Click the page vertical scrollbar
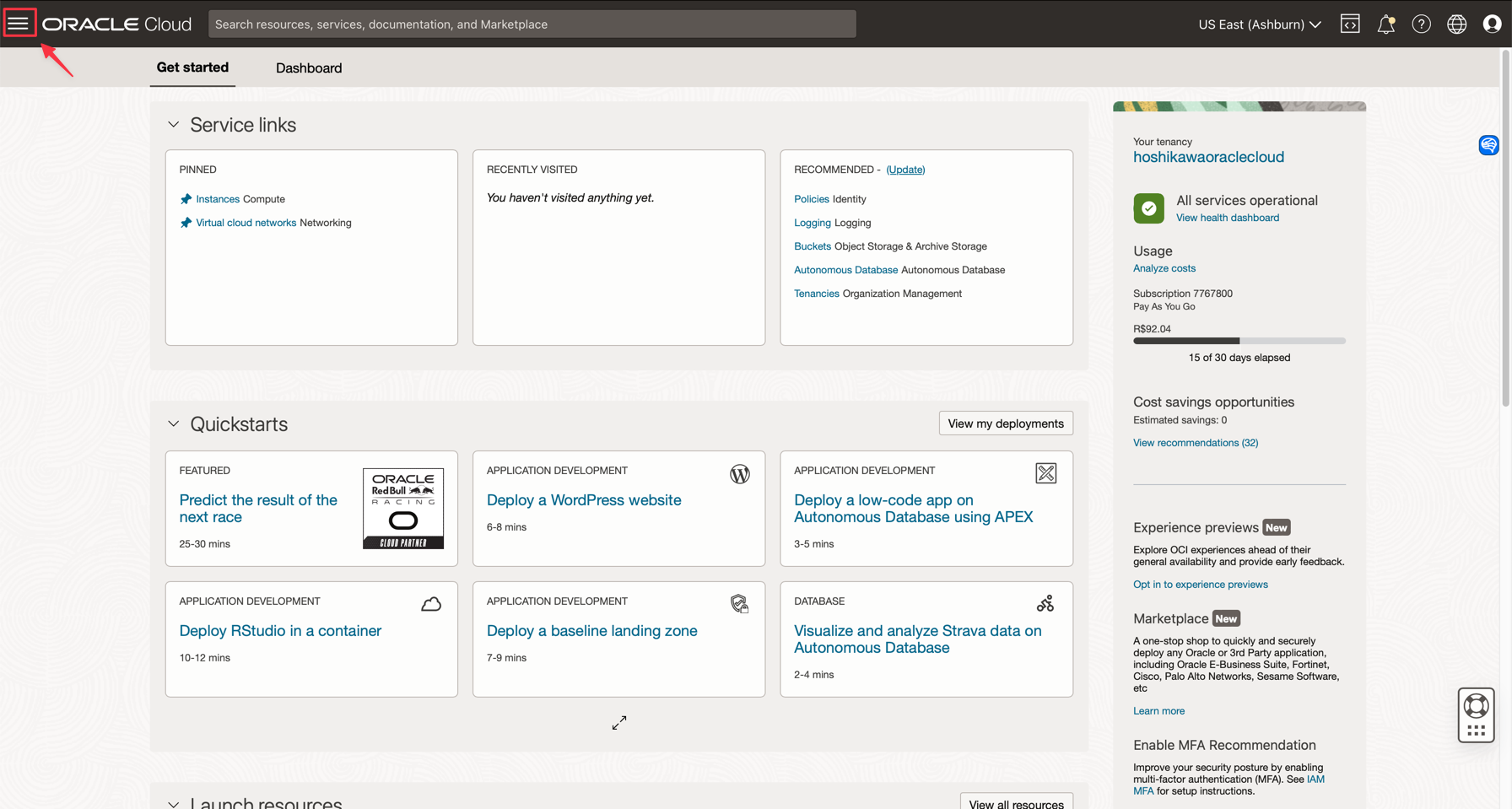 [x=1506, y=228]
